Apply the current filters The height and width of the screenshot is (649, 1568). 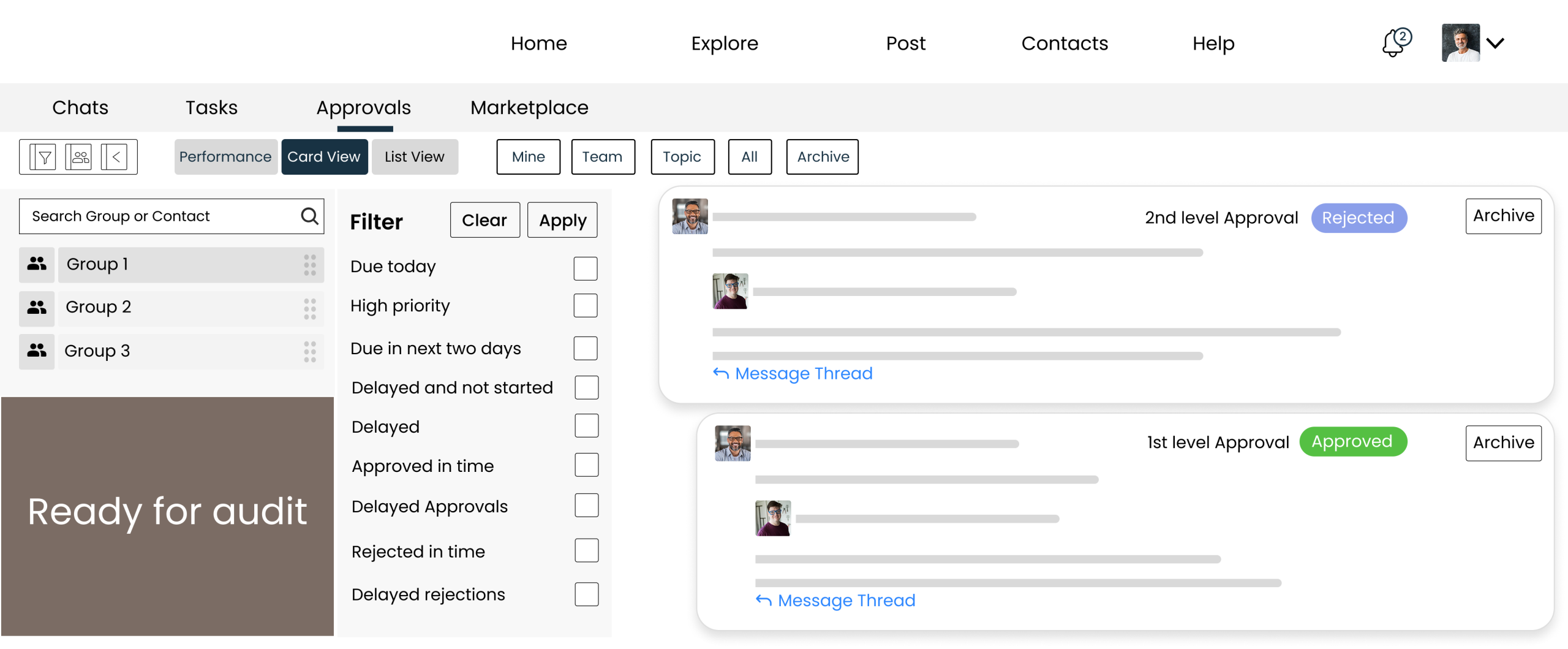tap(562, 219)
